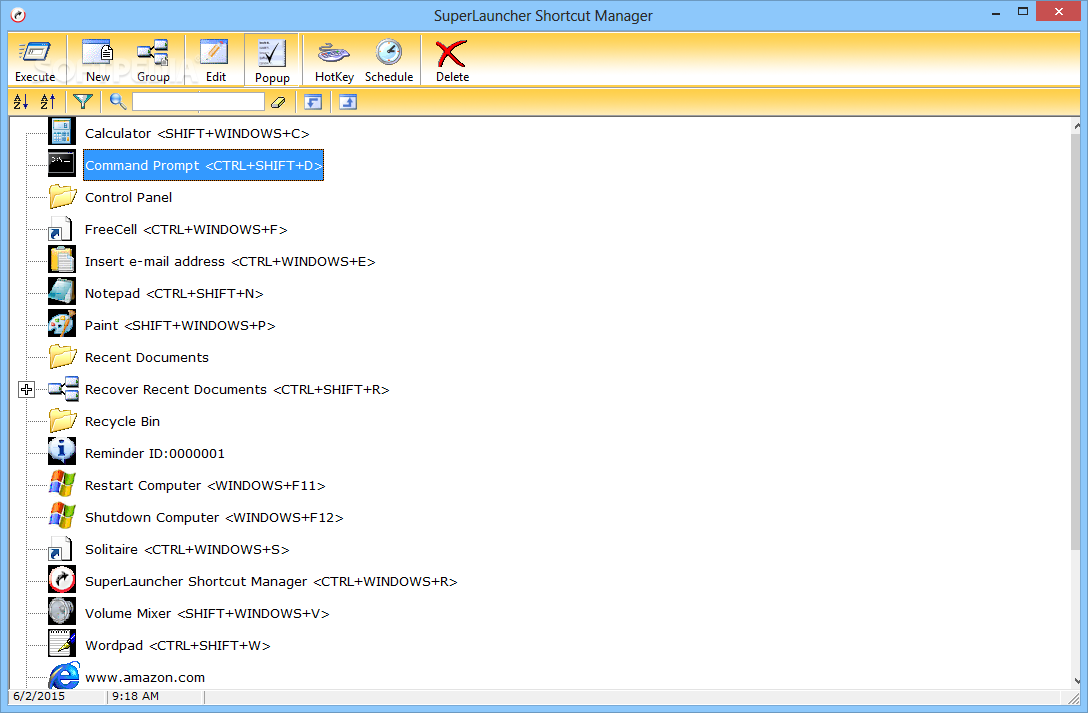Select the Volume Mixer <SHIFT+WINDOWS+V> entry
The image size is (1088, 713).
click(x=207, y=613)
